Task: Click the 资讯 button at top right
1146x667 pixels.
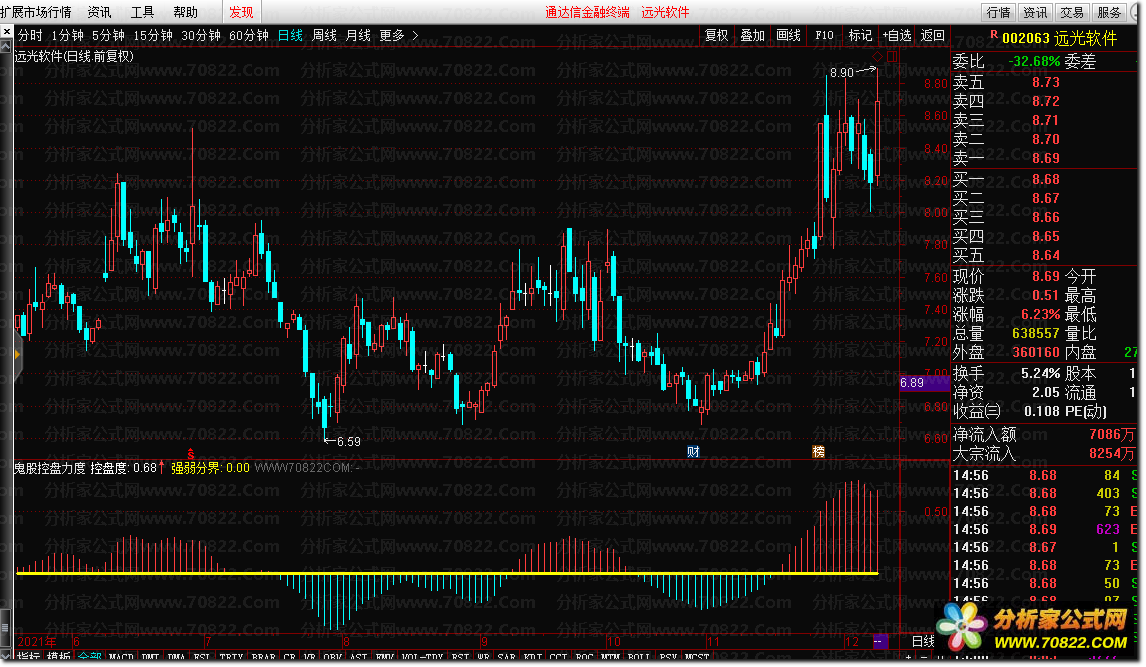Action: pos(1035,12)
